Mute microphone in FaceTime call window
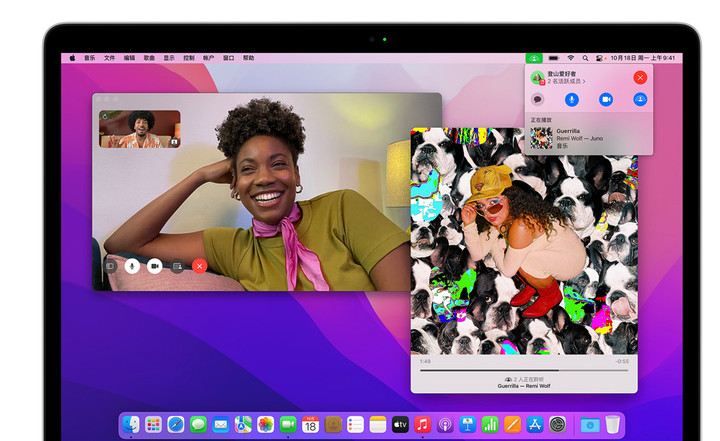720x441 pixels. coord(132,266)
